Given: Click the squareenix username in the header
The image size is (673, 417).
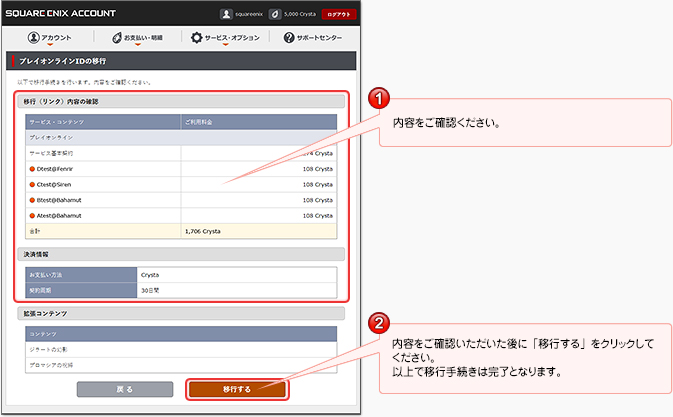Looking at the screenshot, I should (x=249, y=14).
